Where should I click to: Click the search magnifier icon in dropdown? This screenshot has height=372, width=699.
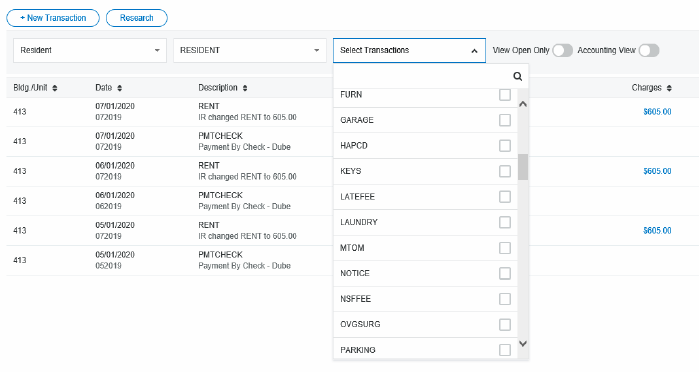(x=517, y=76)
